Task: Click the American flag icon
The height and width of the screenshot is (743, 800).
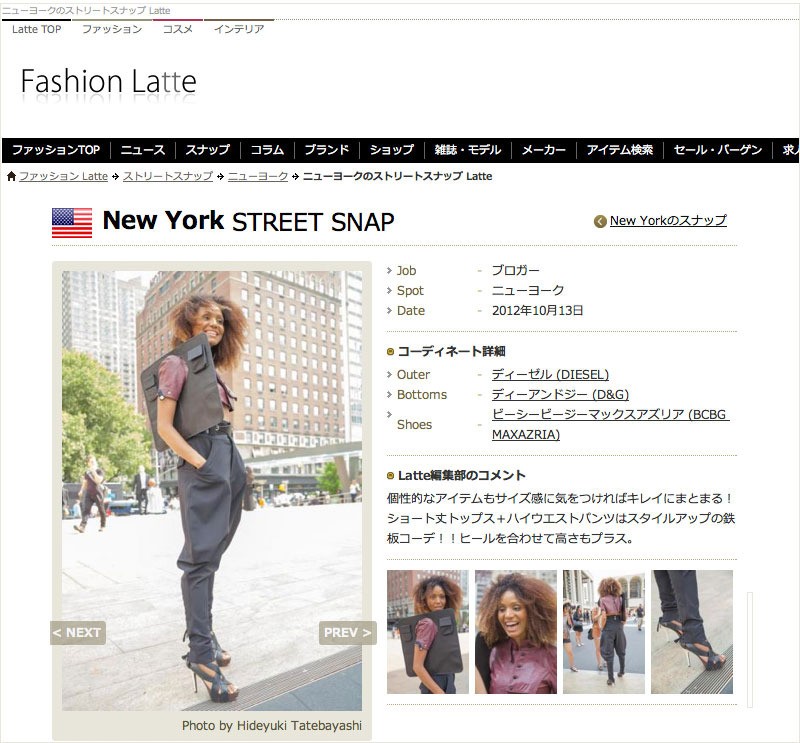Action: [72, 223]
